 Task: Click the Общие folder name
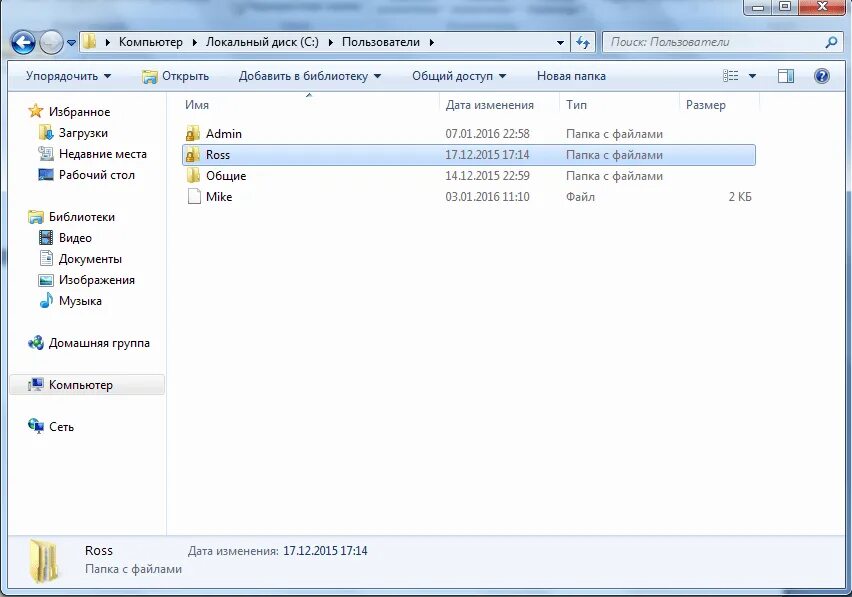[226, 175]
